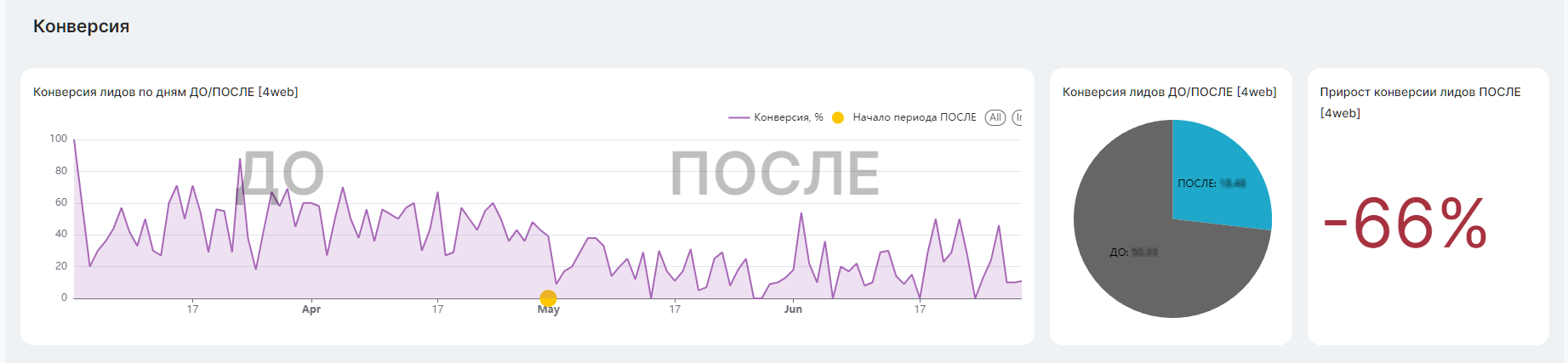This screenshot has height=363, width=1568.
Task: Click the -66% conversion growth value
Action: pyautogui.click(x=1405, y=224)
